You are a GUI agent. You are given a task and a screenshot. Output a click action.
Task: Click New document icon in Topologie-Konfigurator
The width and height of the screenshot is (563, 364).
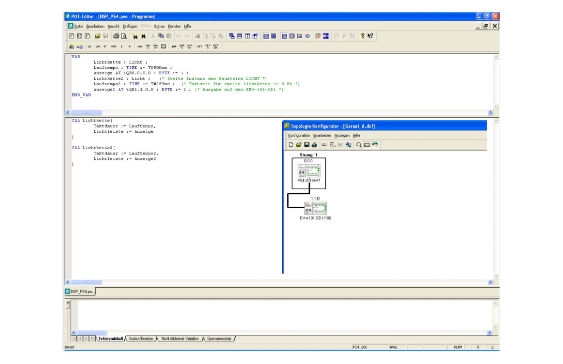click(291, 145)
